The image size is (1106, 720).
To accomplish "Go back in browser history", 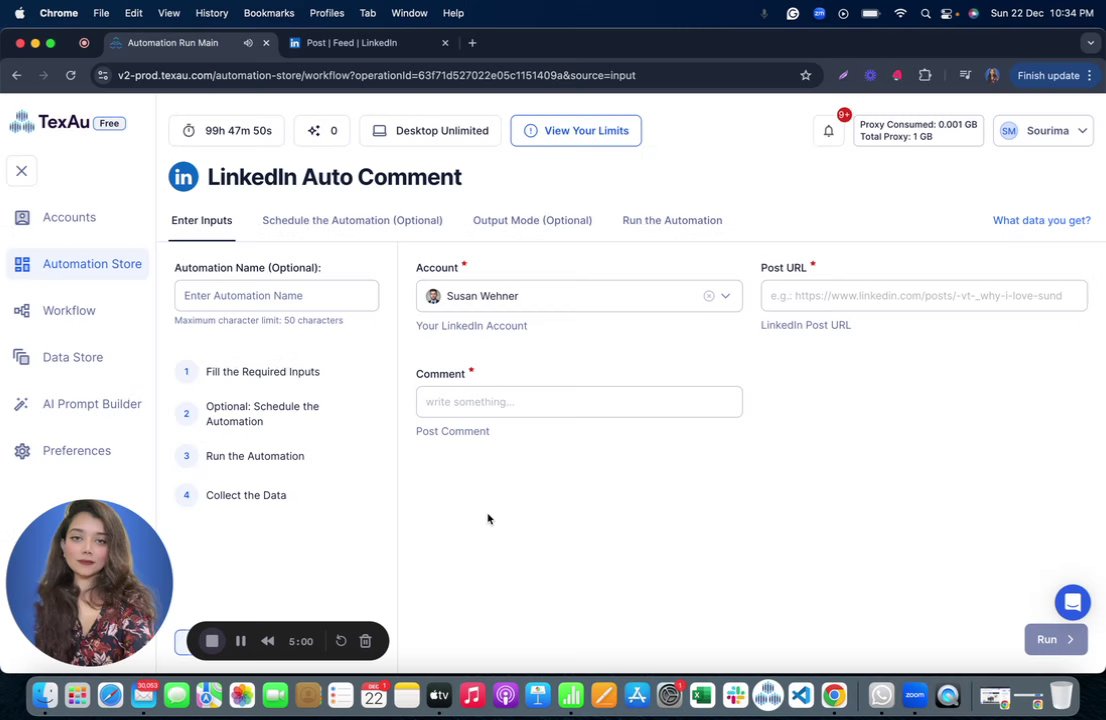I will 17,75.
